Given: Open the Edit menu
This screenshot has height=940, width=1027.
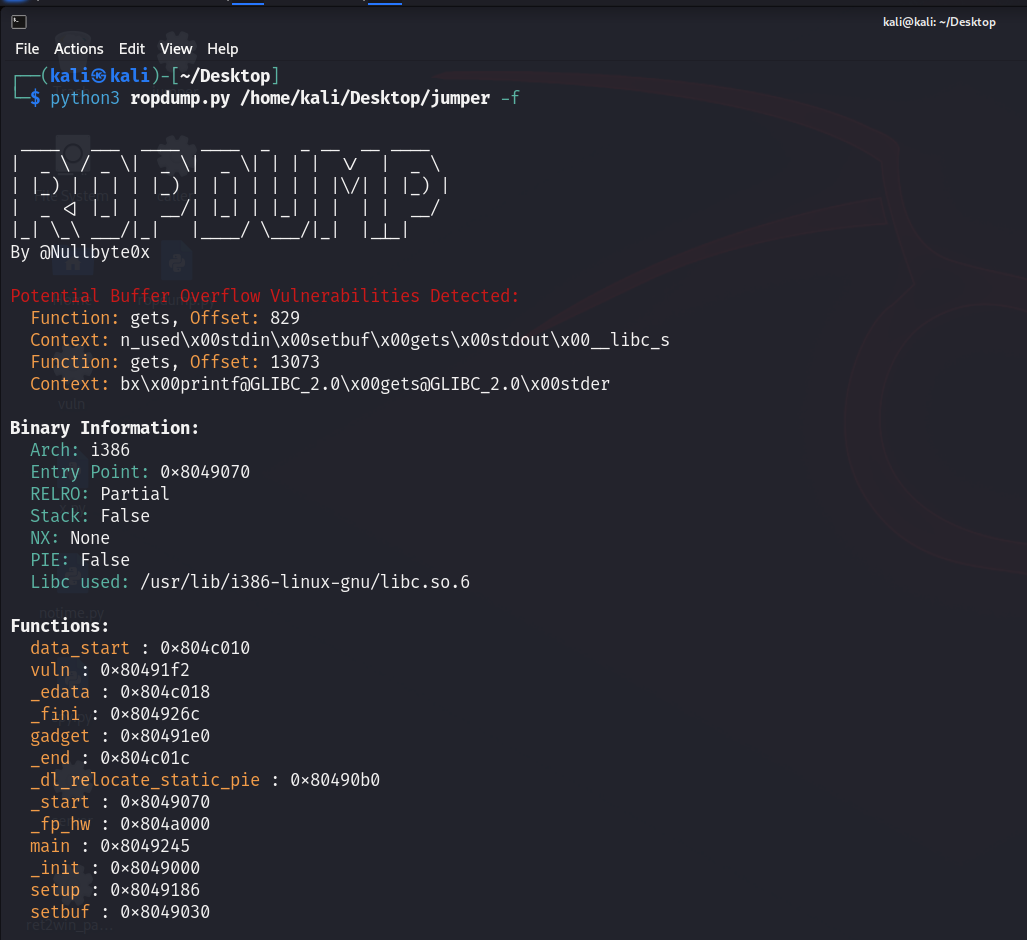Looking at the screenshot, I should click(132, 49).
